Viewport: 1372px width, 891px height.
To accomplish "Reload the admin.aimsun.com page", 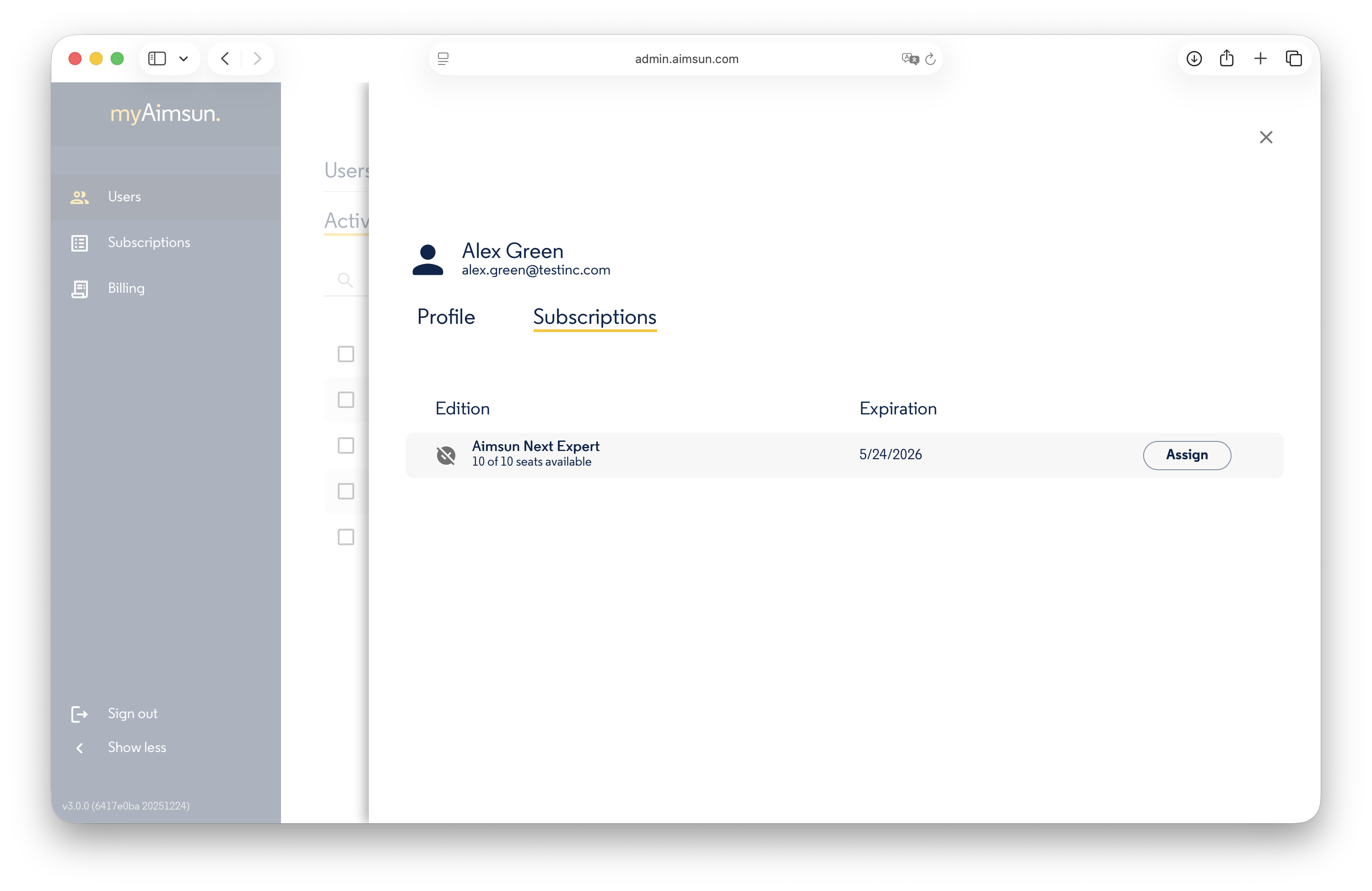I will [930, 59].
